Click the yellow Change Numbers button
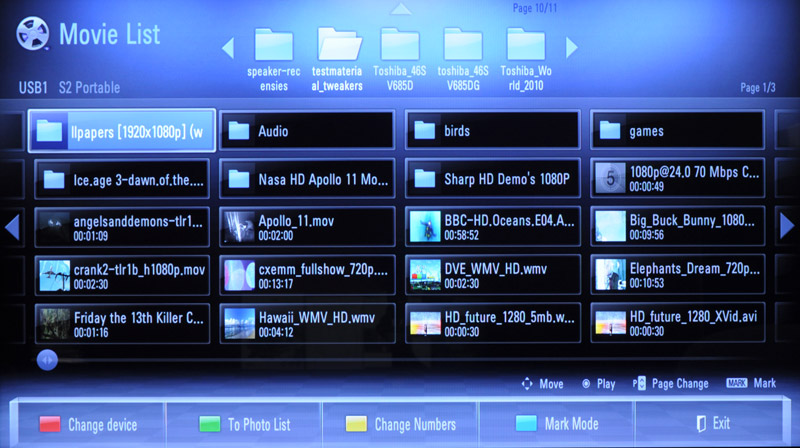The image size is (800, 448). click(401, 425)
